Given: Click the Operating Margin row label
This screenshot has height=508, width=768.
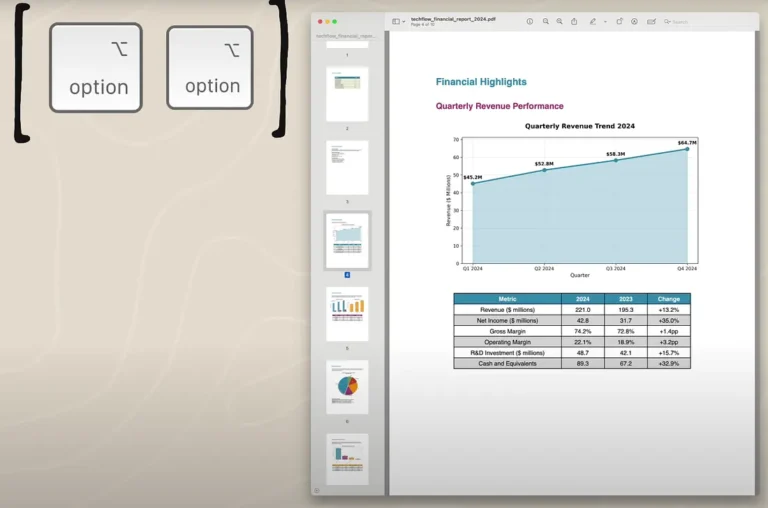Looking at the screenshot, I should point(507,342).
